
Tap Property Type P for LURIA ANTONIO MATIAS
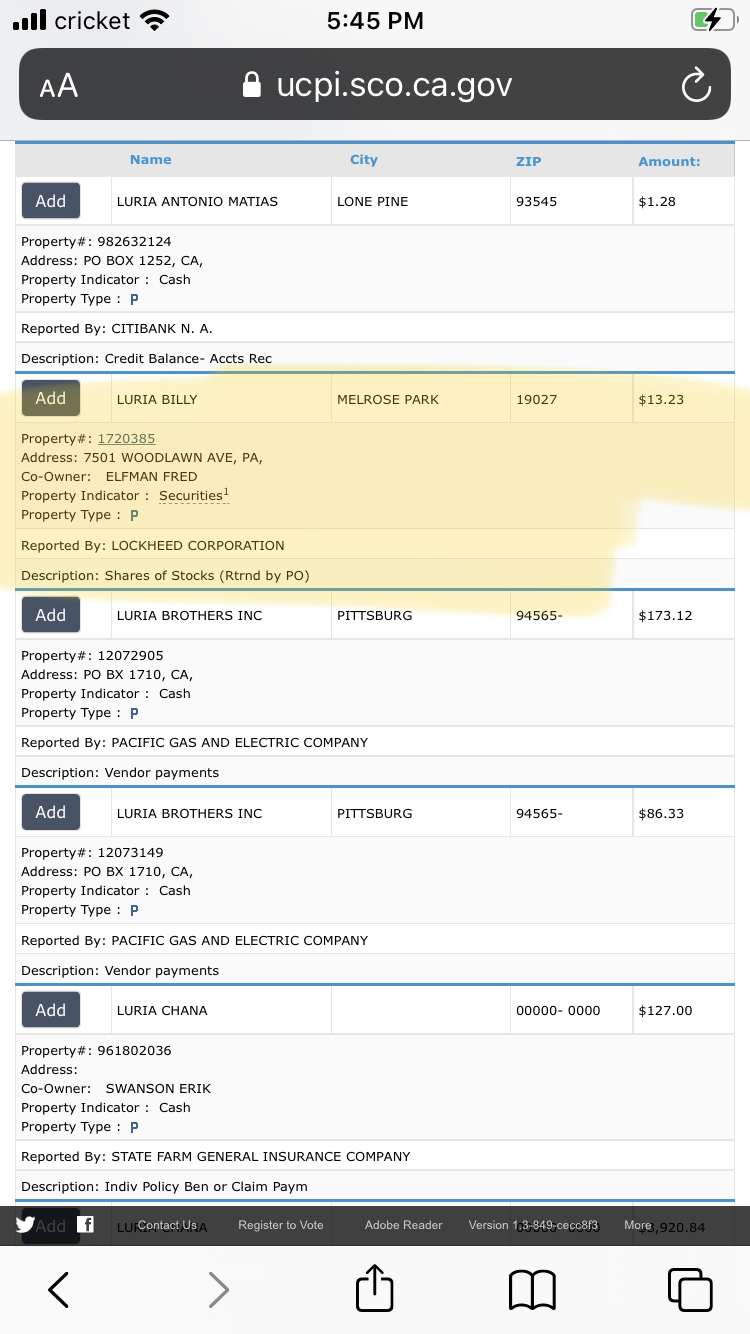click(134, 299)
